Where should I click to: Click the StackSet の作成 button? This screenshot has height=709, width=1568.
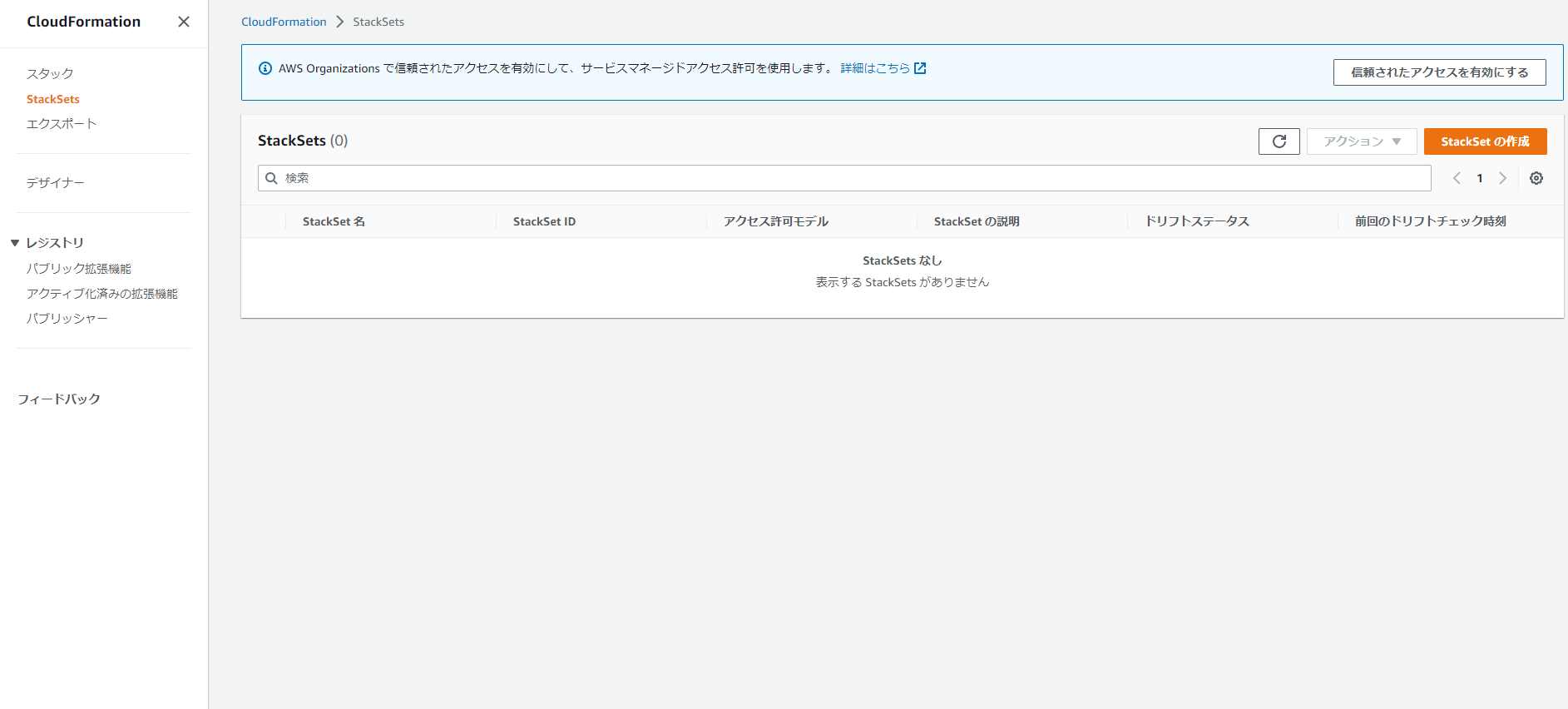[1485, 141]
